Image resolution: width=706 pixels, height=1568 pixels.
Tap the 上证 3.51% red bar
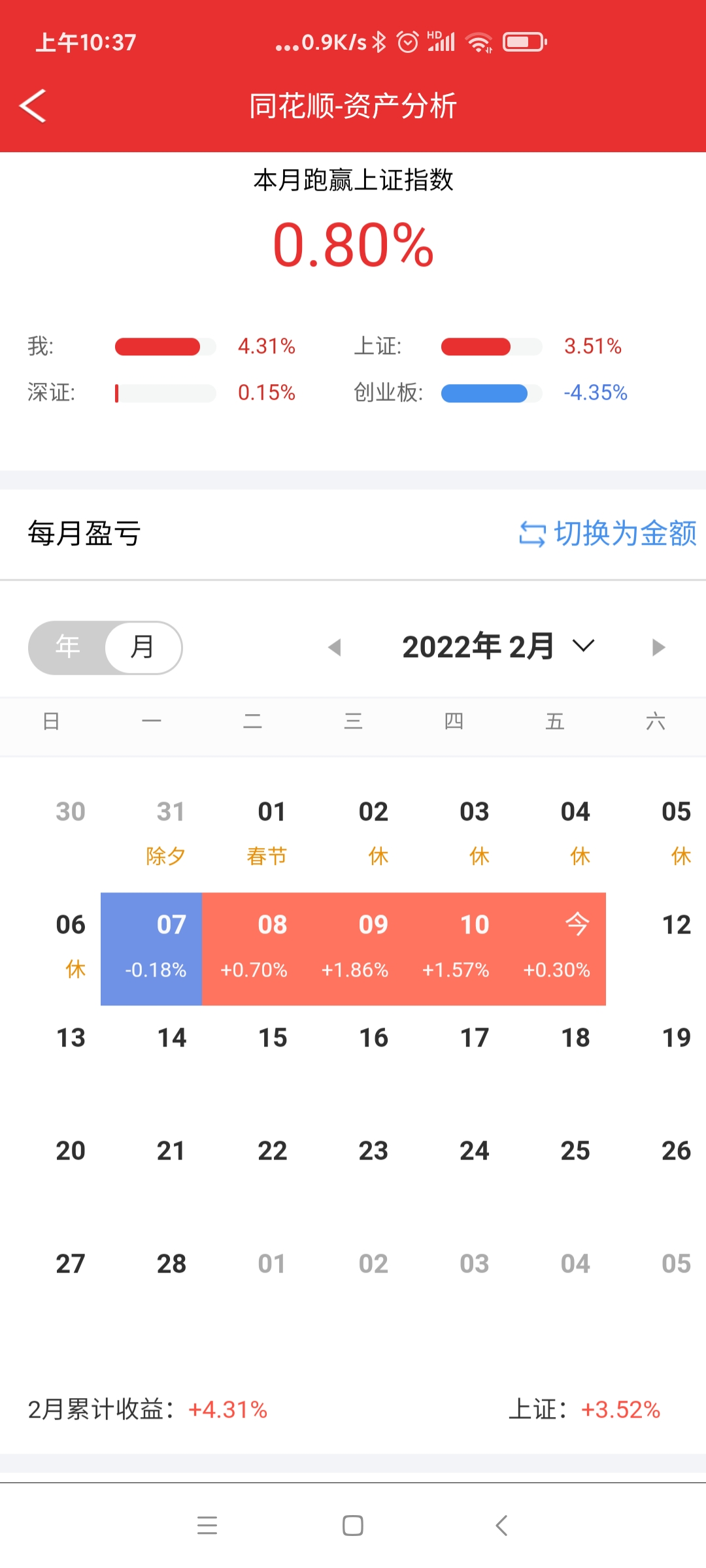tap(491, 346)
